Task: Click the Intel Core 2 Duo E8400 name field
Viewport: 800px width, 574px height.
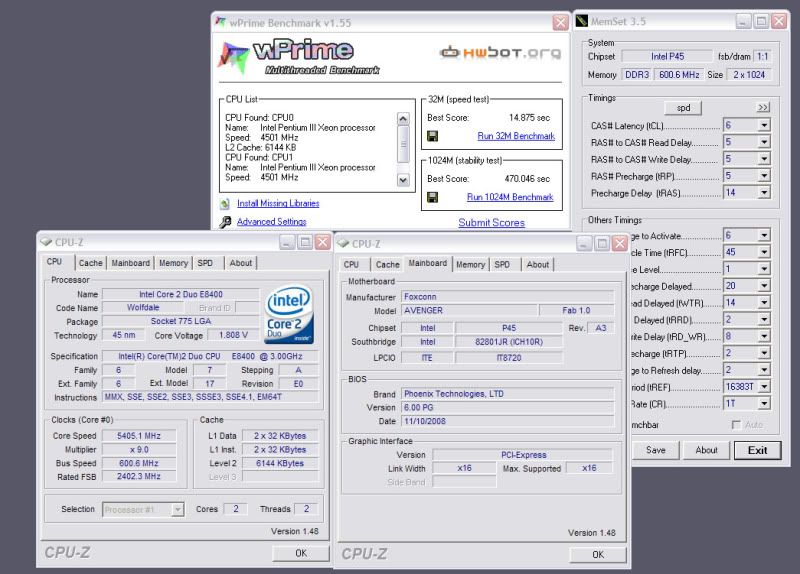Action: pos(181,294)
